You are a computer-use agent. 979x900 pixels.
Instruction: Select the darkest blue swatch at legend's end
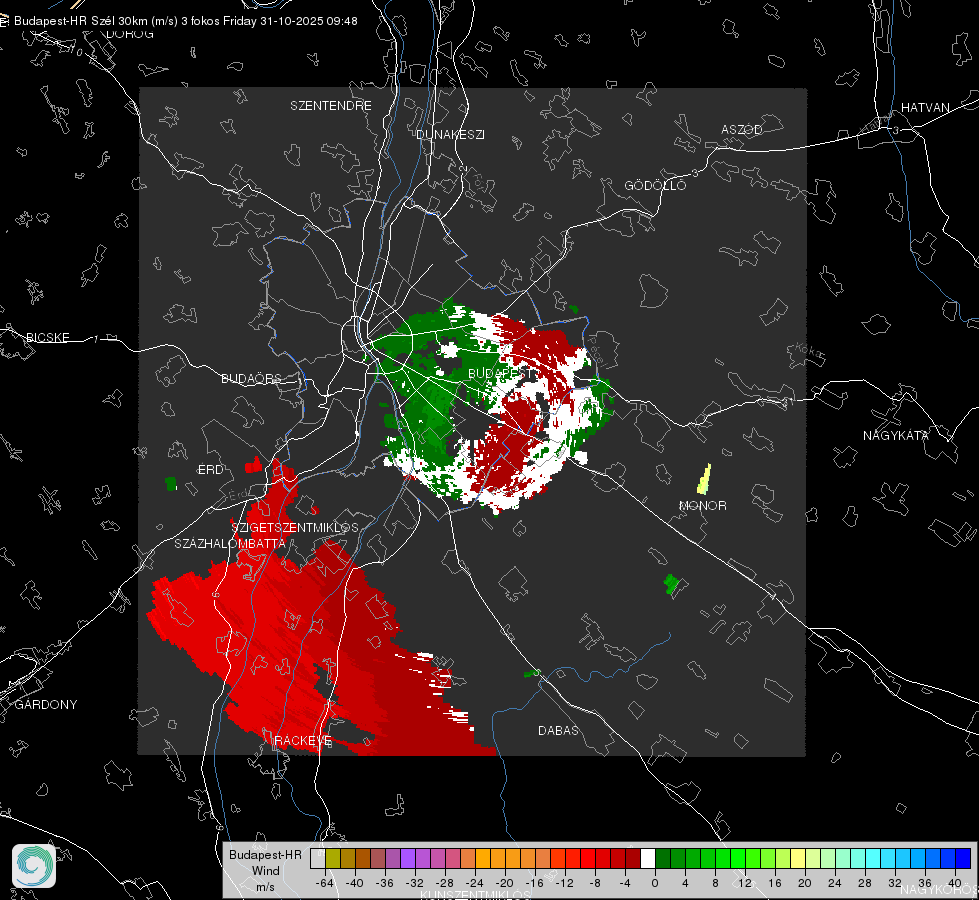pyautogui.click(x=963, y=858)
